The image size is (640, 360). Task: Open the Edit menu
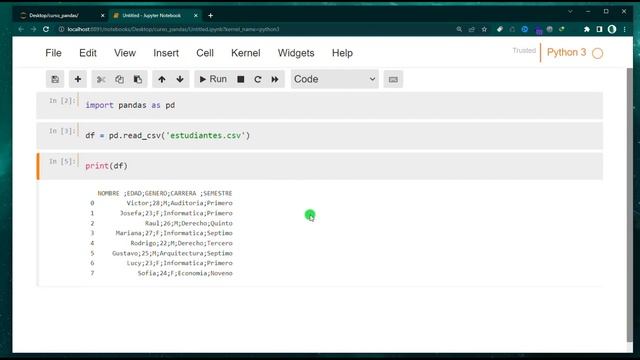tap(88, 53)
